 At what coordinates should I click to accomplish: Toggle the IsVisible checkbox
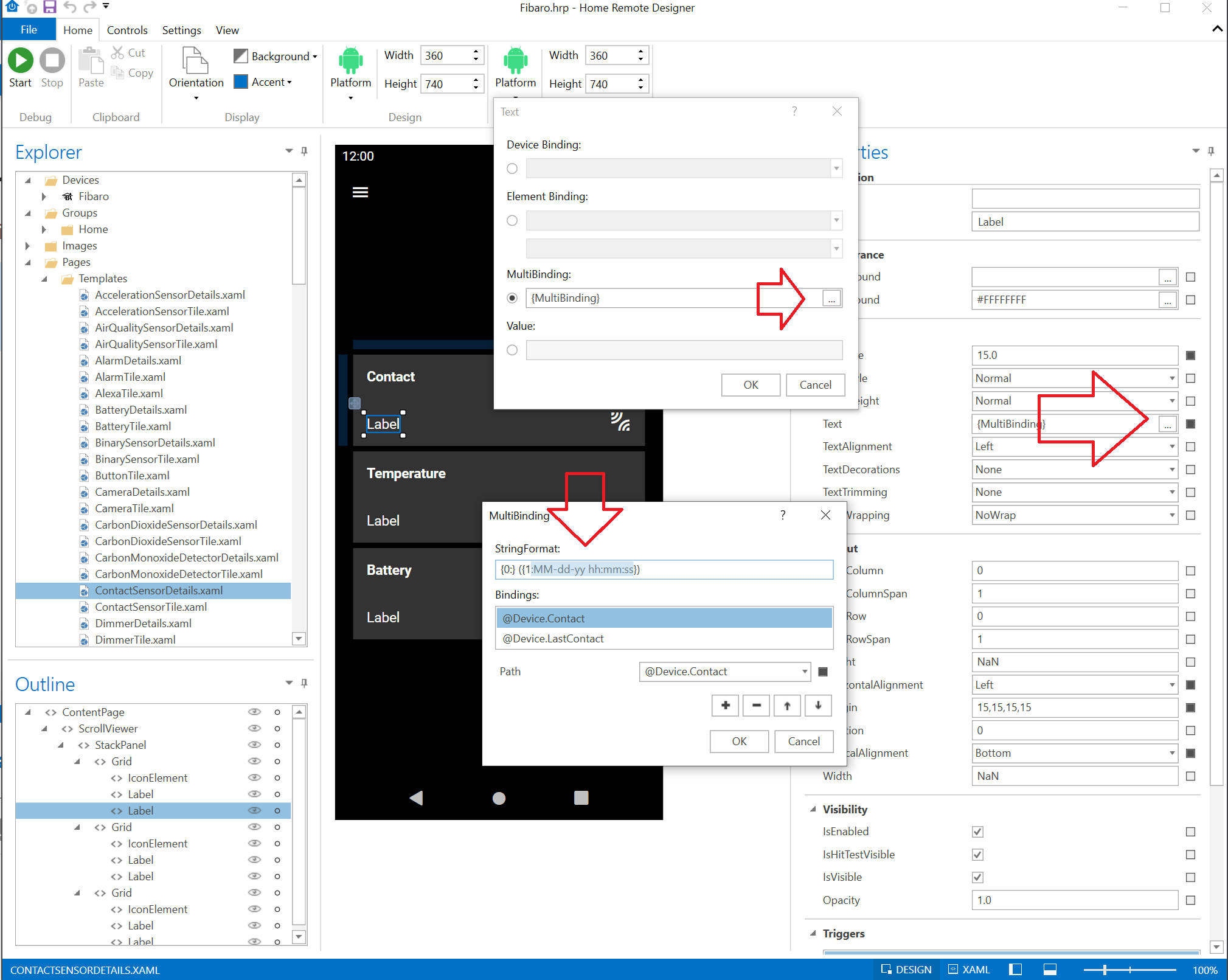coord(977,877)
